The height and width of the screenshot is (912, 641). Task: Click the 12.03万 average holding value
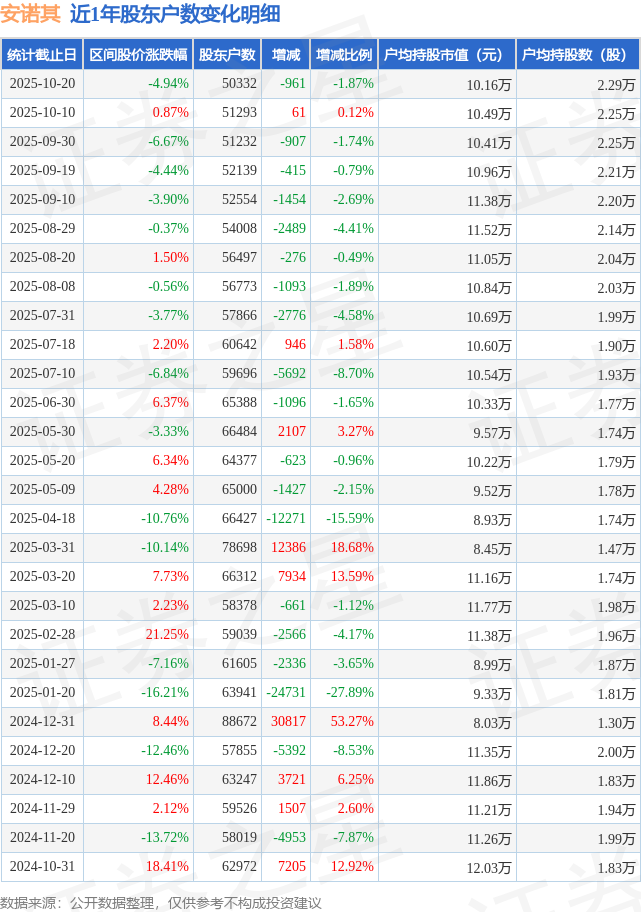(488, 867)
